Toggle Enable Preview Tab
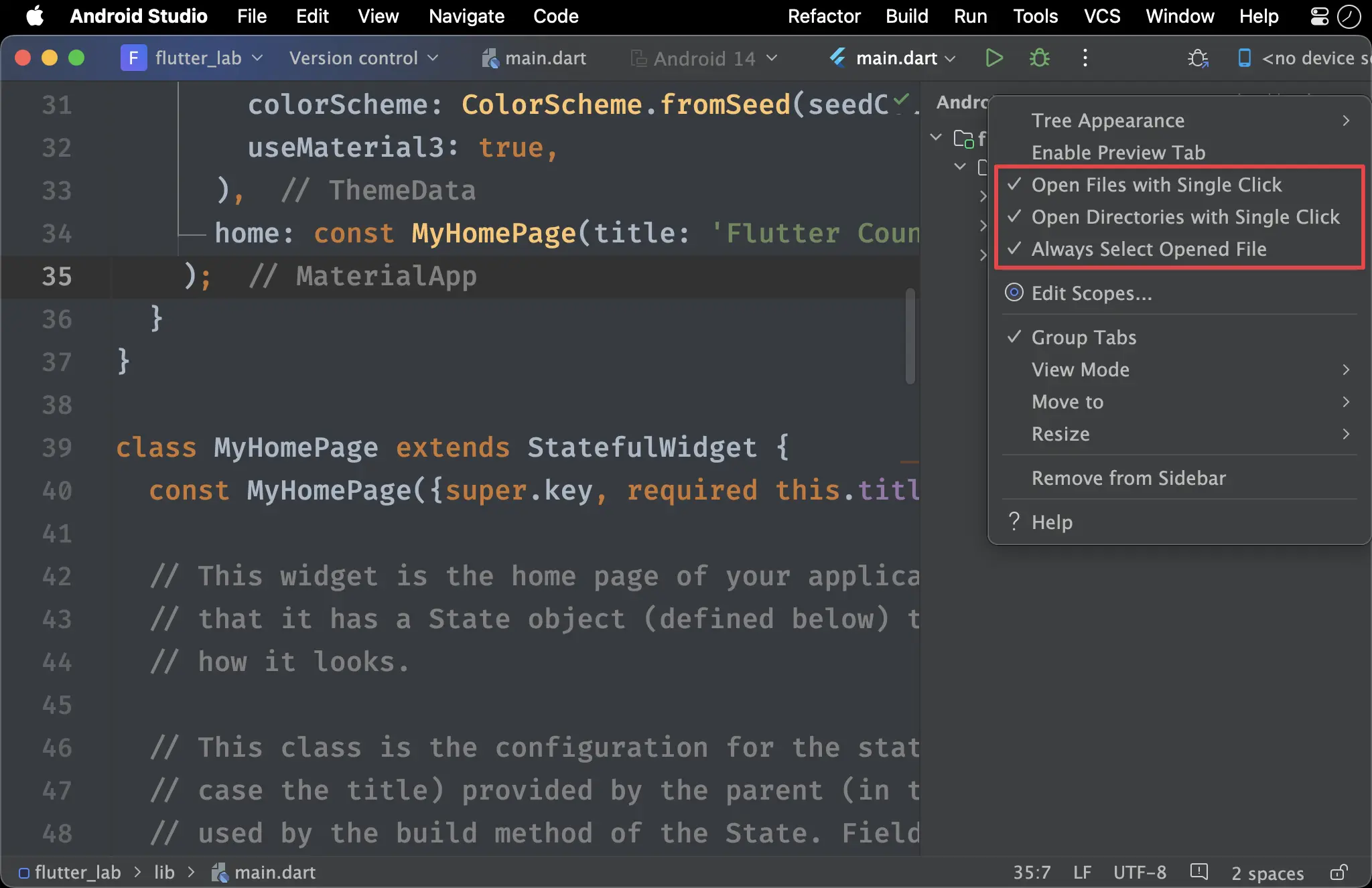The width and height of the screenshot is (1372, 888). 1179,153
